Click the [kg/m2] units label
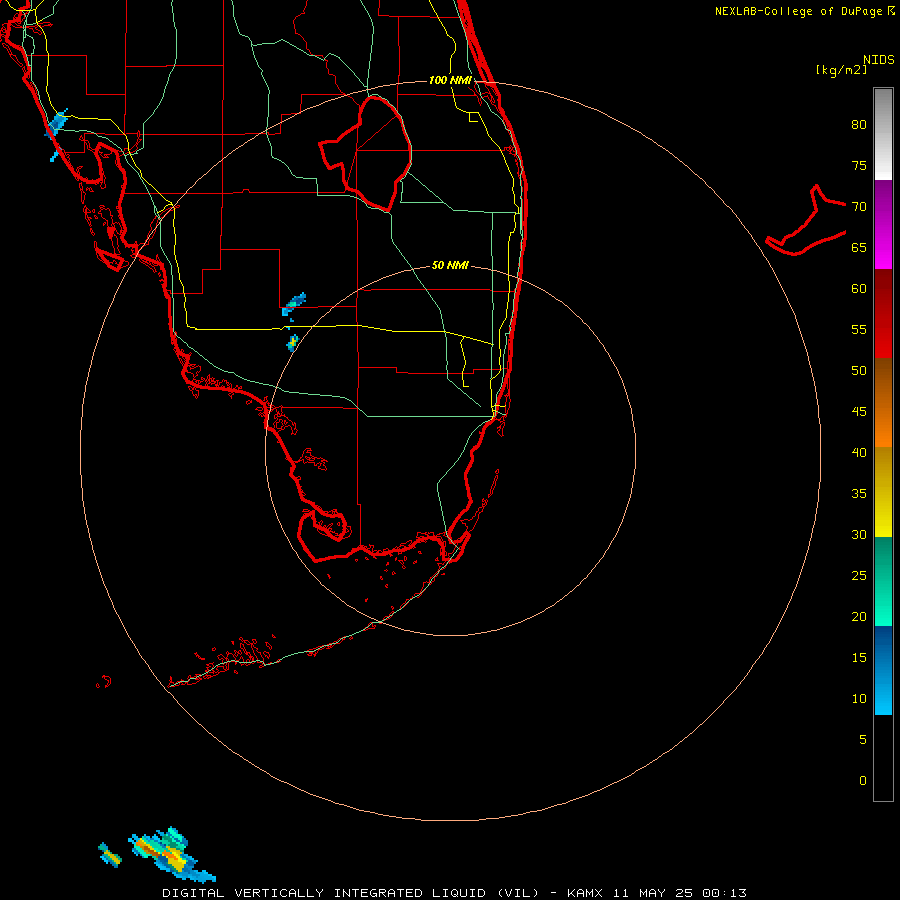The width and height of the screenshot is (900, 900). point(841,70)
